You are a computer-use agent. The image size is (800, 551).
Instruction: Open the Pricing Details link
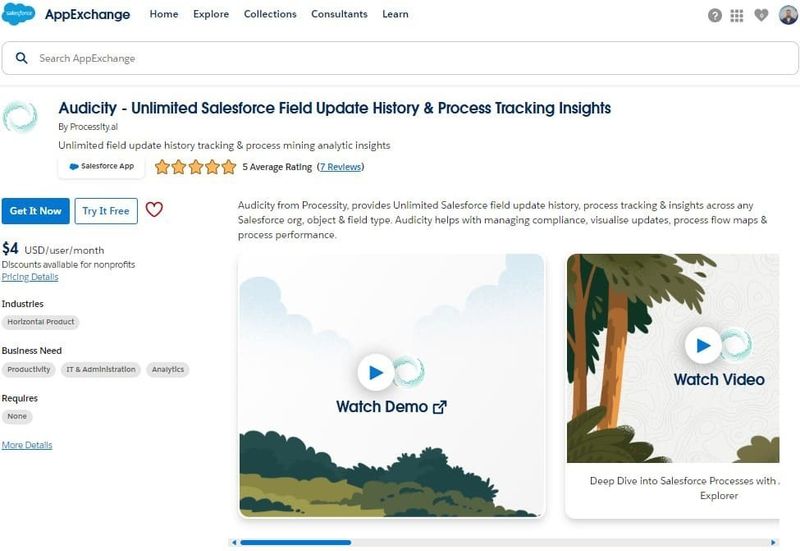pos(30,277)
